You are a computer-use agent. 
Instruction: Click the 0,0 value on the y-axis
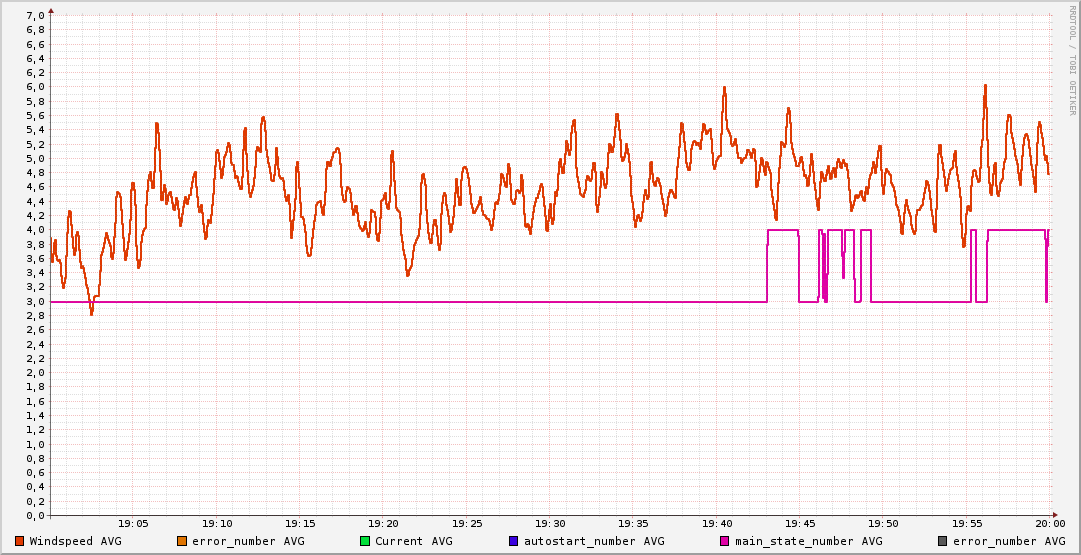(35, 515)
